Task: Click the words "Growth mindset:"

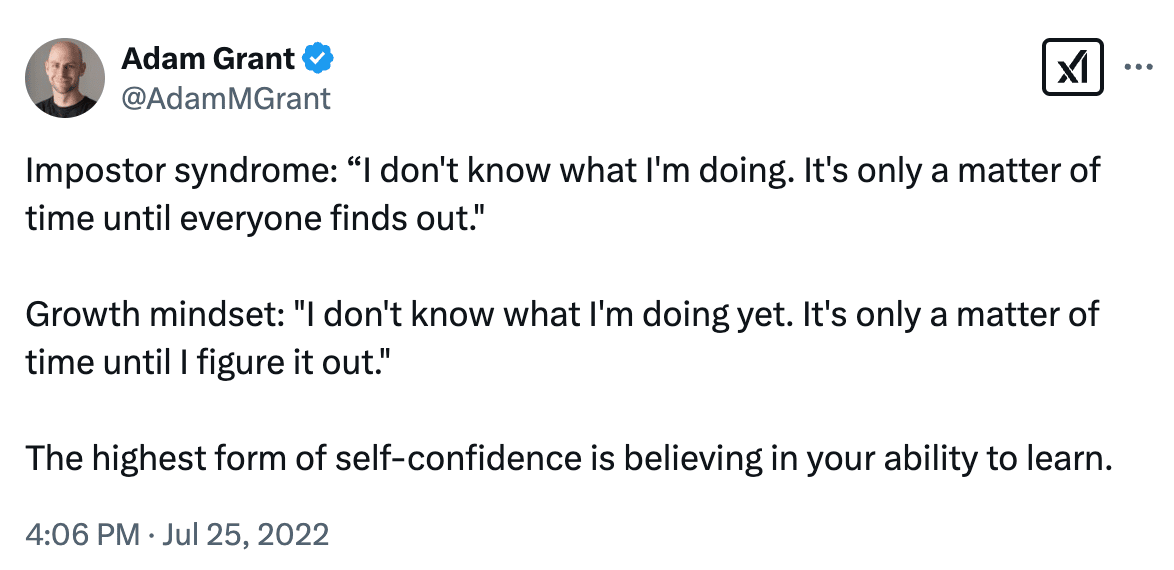Action: pos(154,315)
